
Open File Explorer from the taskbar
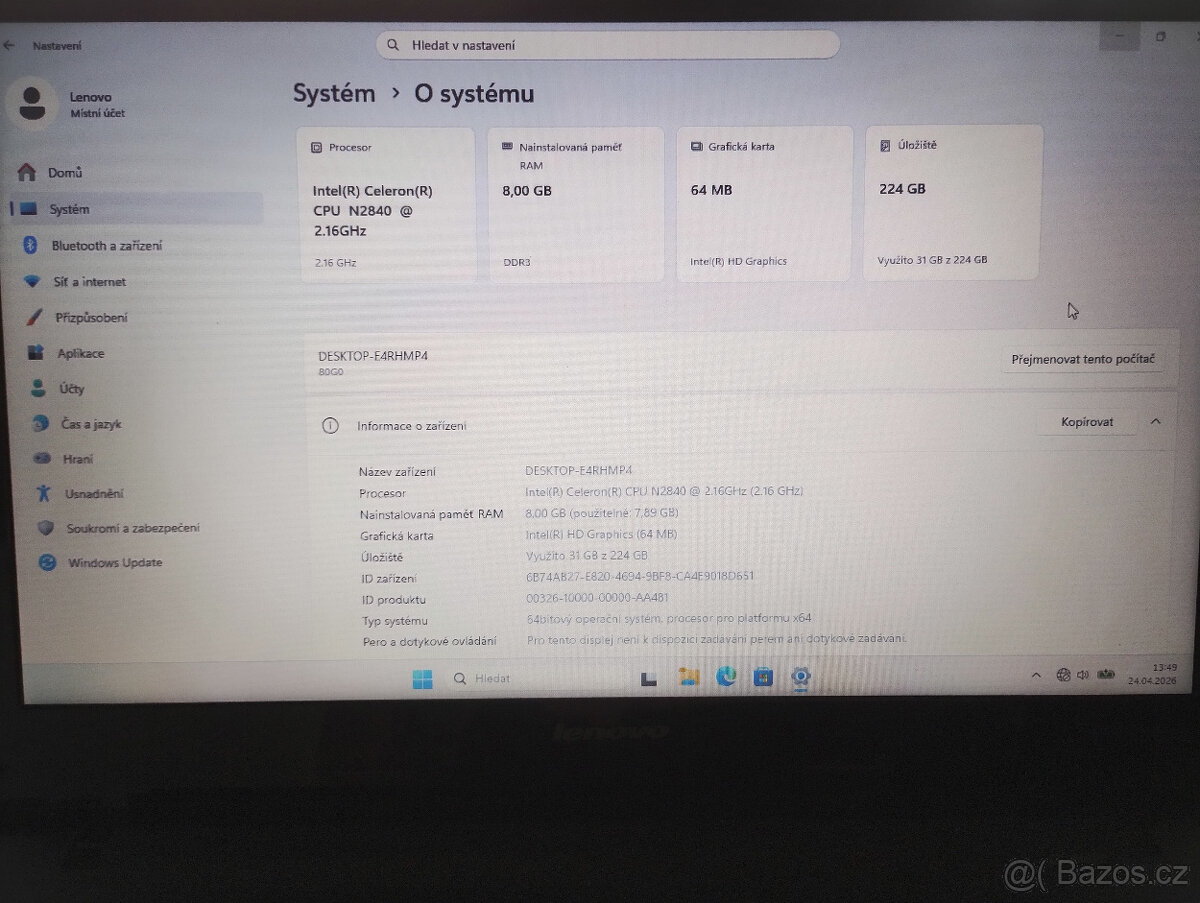click(688, 678)
